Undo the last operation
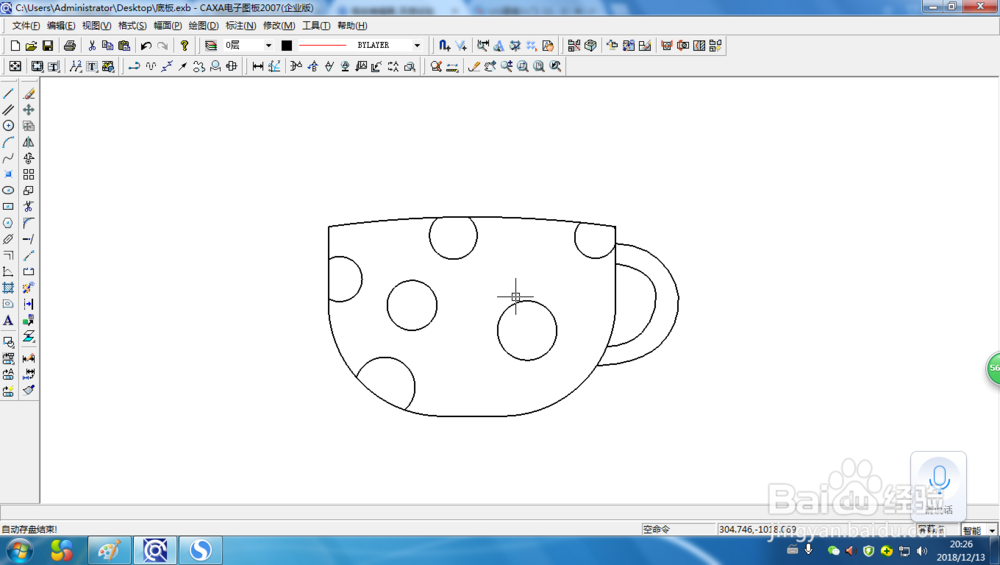Viewport: 1000px width, 565px height. point(146,45)
